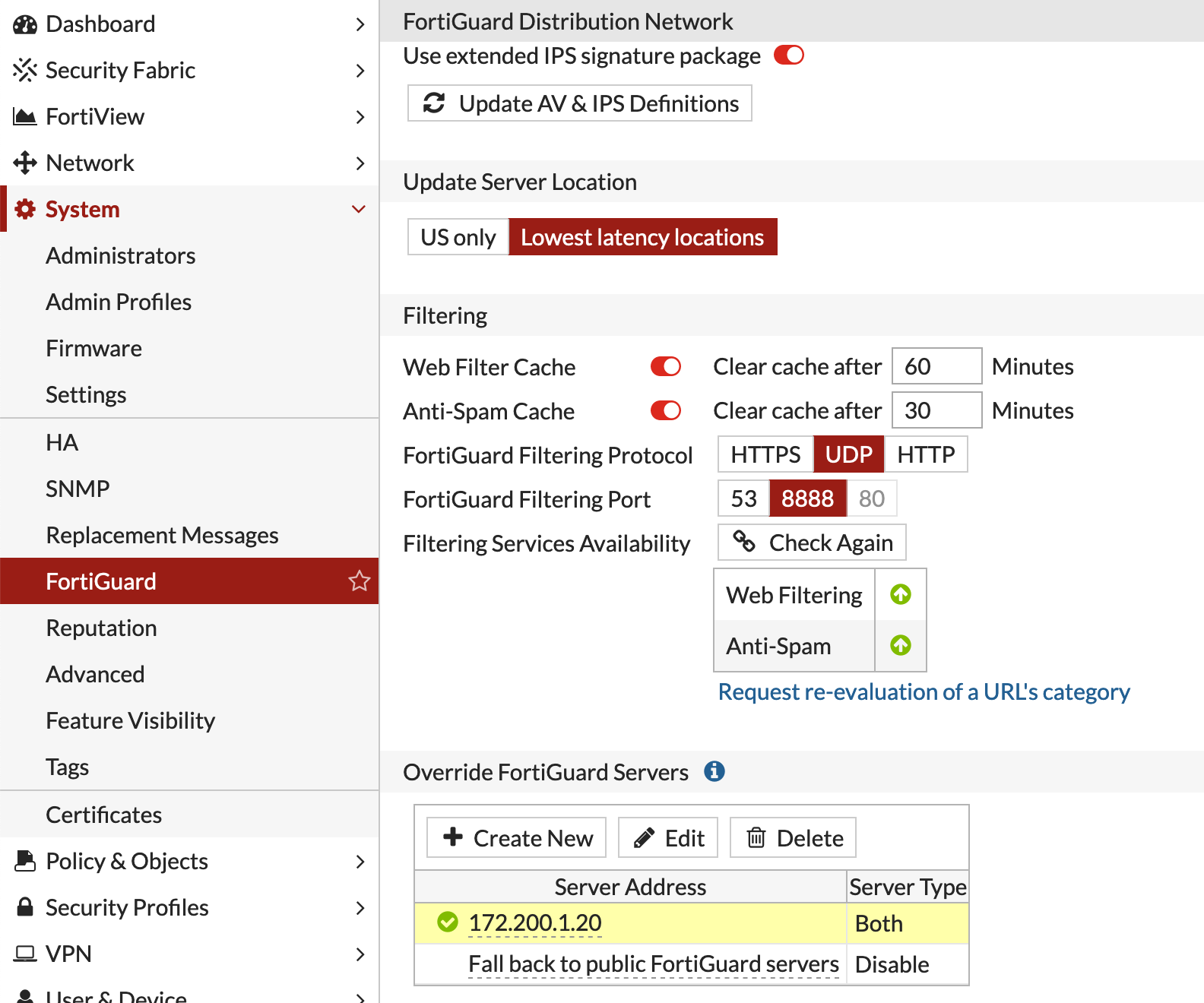Click the Web Filtering green status arrow
This screenshot has width=1204, height=1003.
[x=900, y=594]
